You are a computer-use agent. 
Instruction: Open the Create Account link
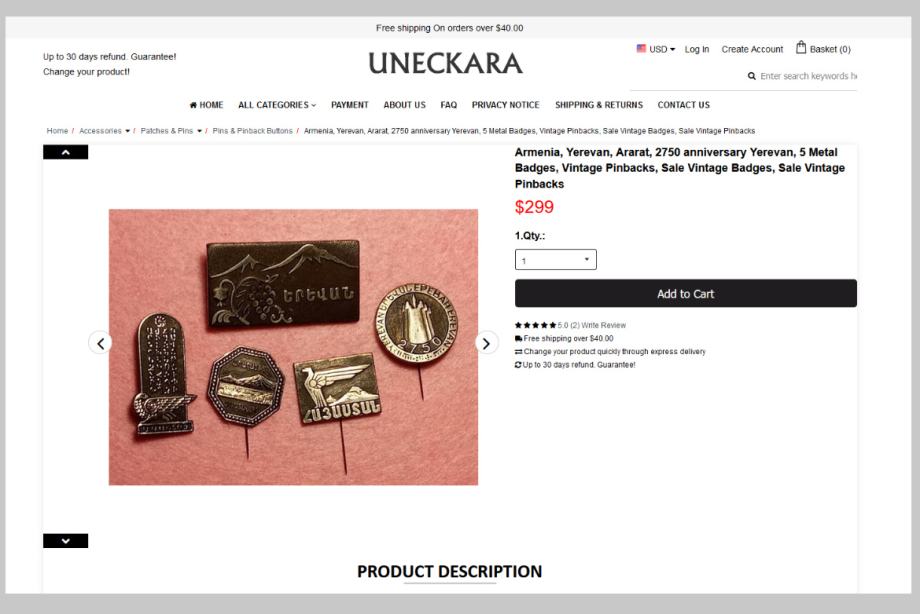[x=752, y=49]
